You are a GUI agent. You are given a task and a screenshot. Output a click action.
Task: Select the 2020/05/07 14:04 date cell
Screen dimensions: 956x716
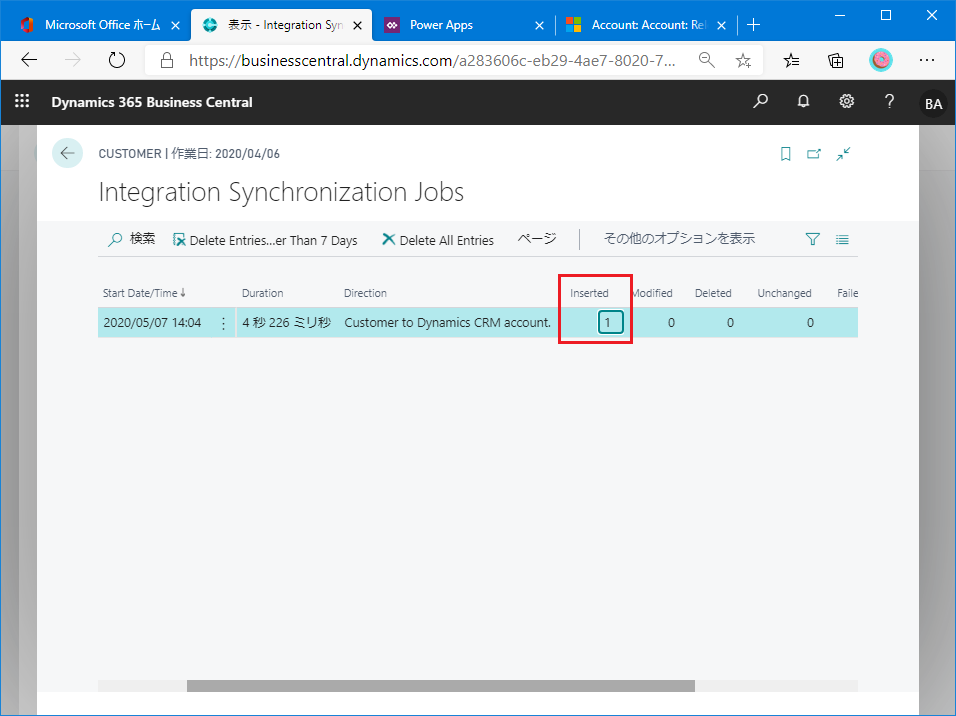152,323
